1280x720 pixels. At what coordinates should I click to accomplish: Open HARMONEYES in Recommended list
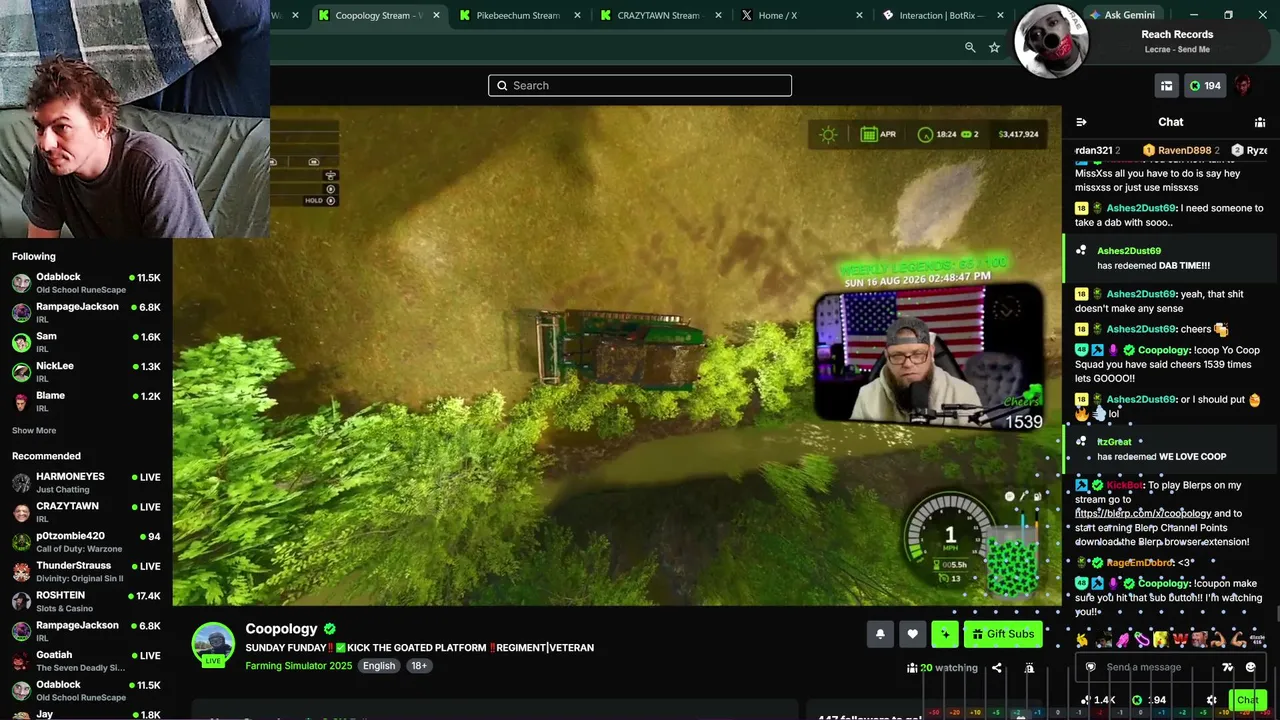[x=86, y=483]
